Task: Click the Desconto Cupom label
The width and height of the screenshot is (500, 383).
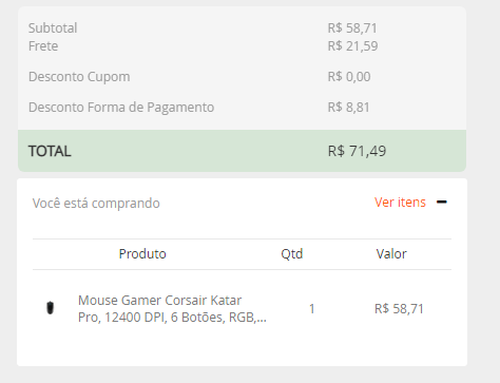Action: [79, 77]
